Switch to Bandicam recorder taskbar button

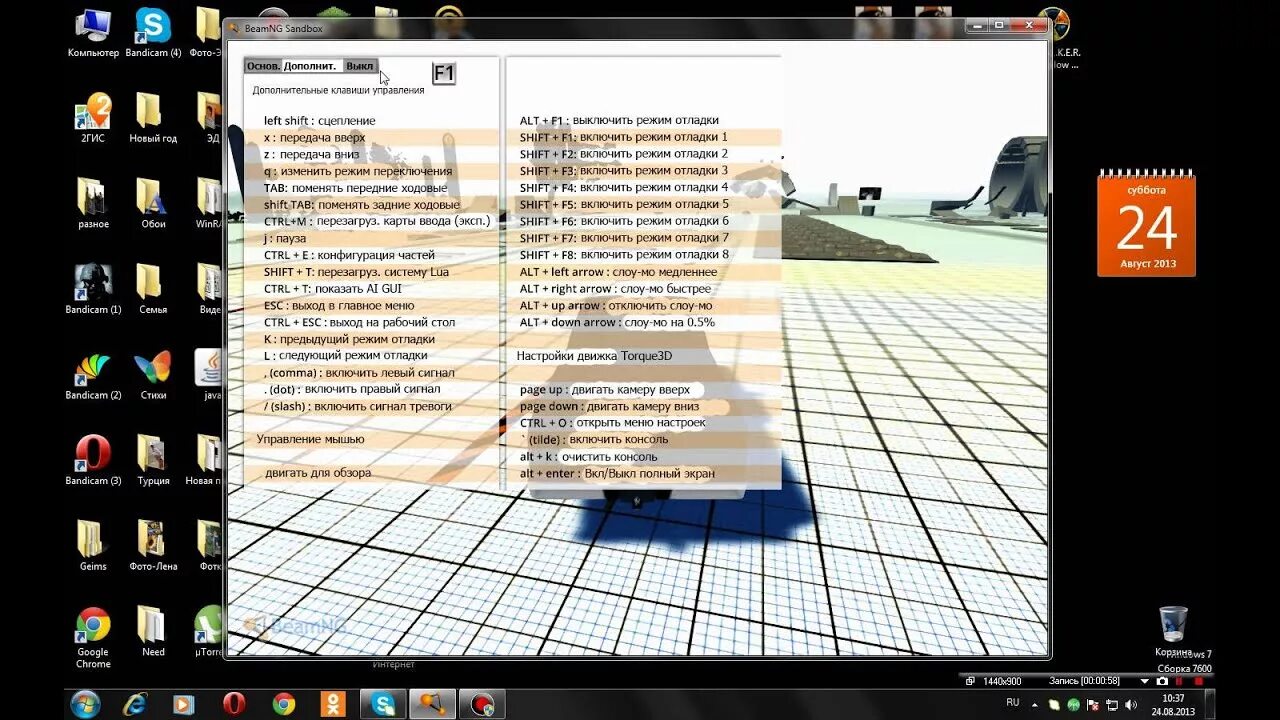[x=482, y=704]
